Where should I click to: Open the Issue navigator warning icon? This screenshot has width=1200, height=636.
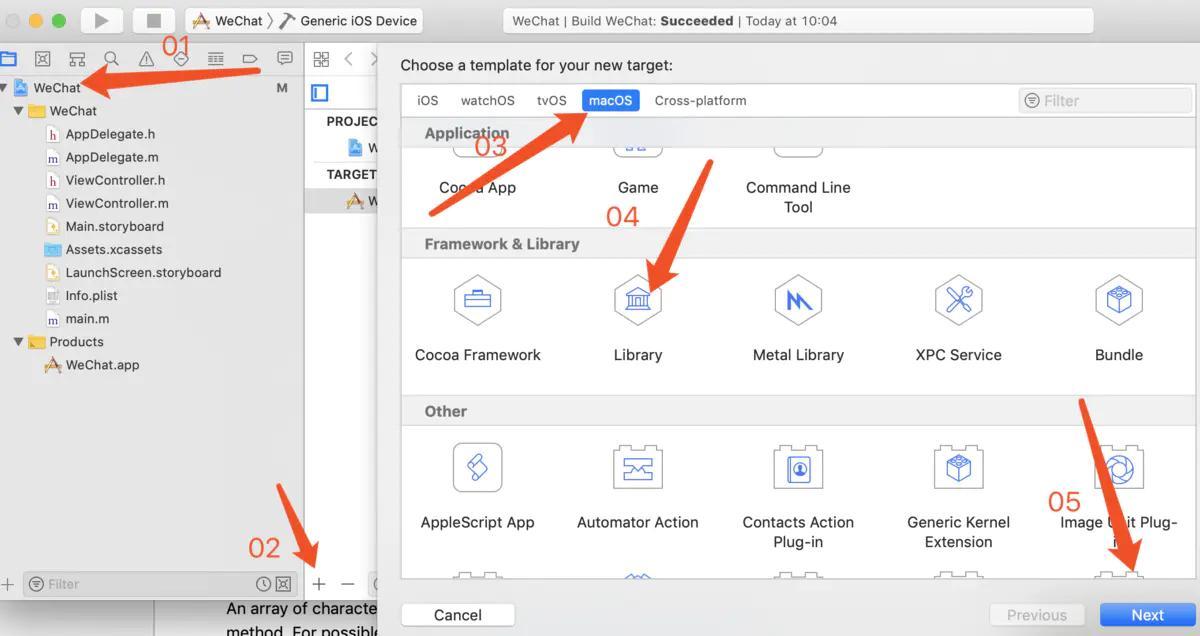tap(146, 59)
